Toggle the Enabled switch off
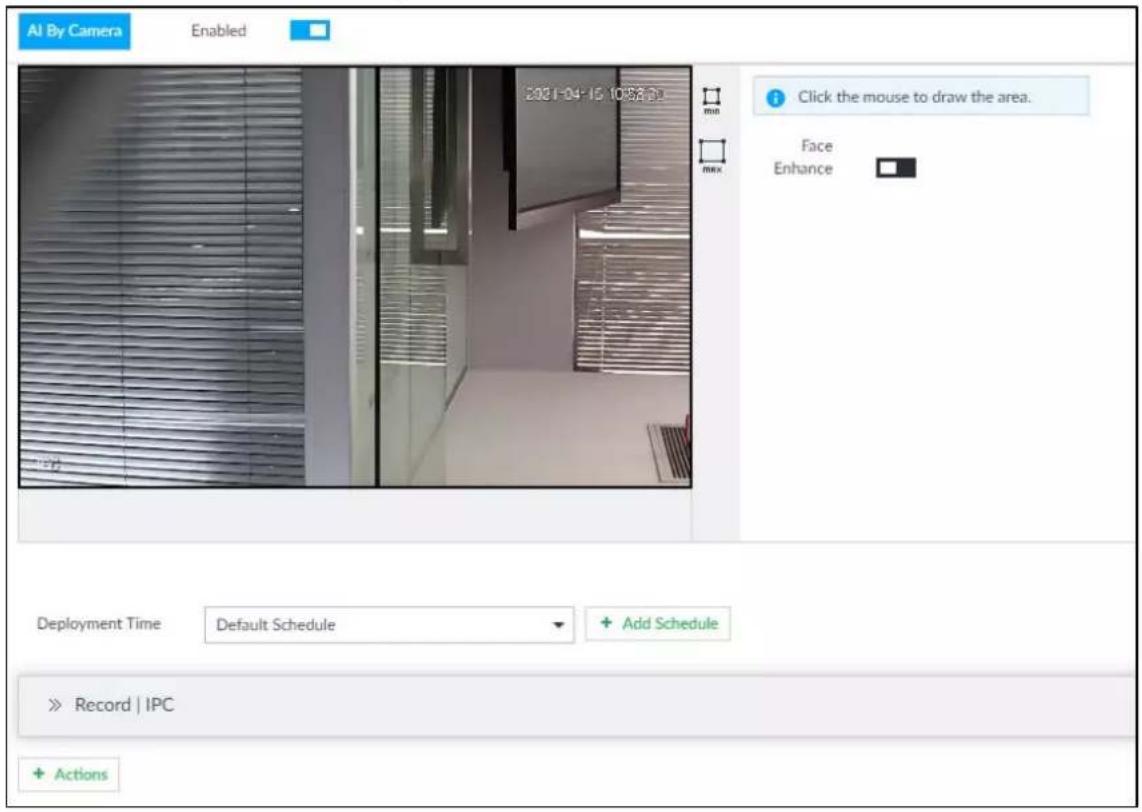Screen dimensions: 1142x812 [310, 31]
